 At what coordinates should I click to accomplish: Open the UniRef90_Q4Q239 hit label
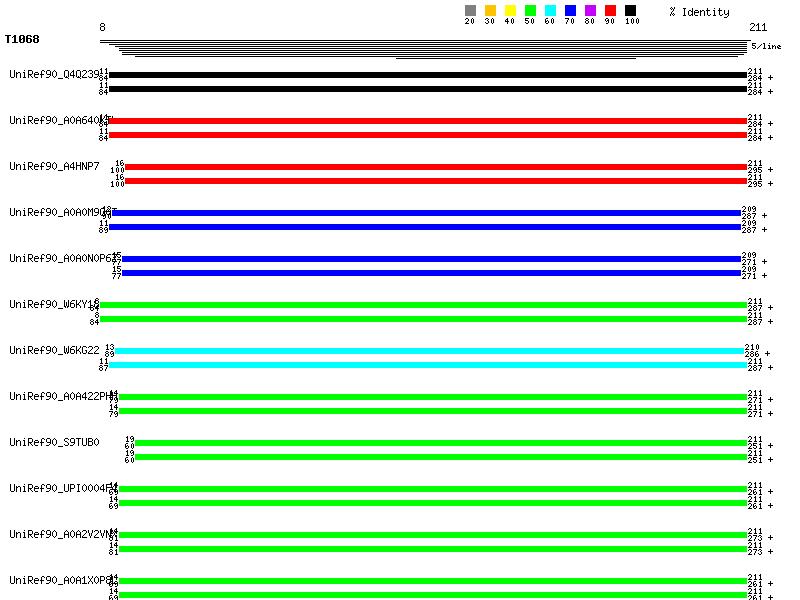[x=55, y=74]
